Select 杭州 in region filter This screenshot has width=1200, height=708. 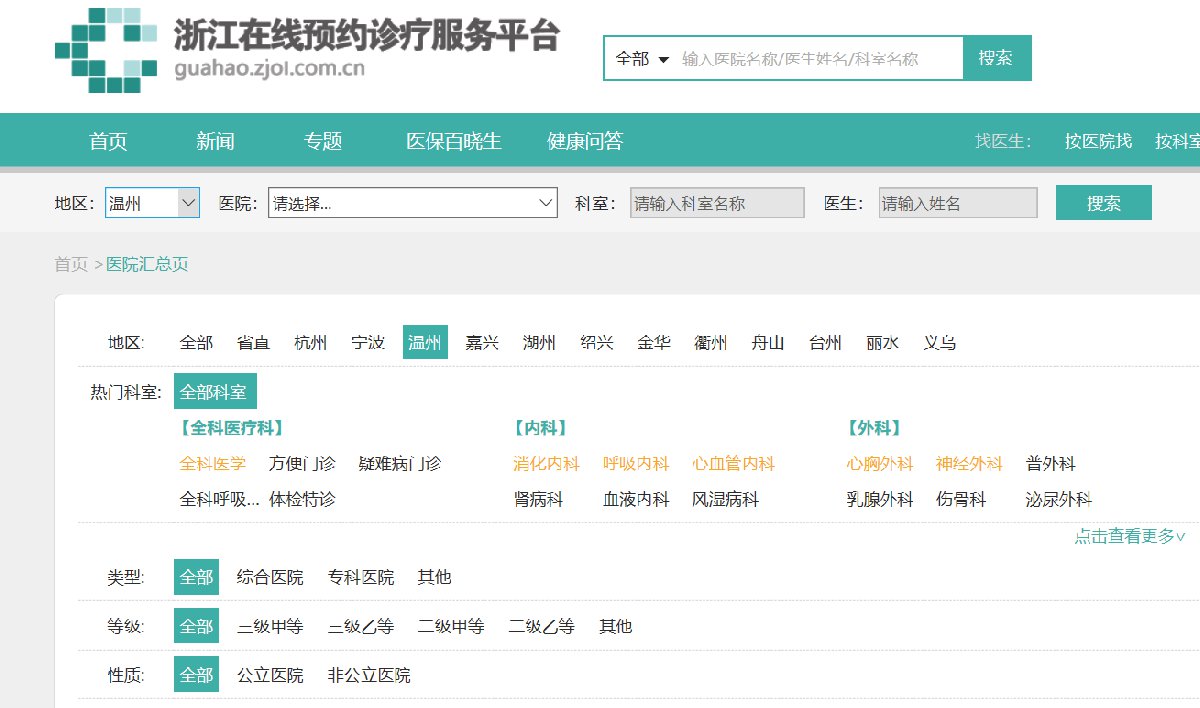[310, 343]
